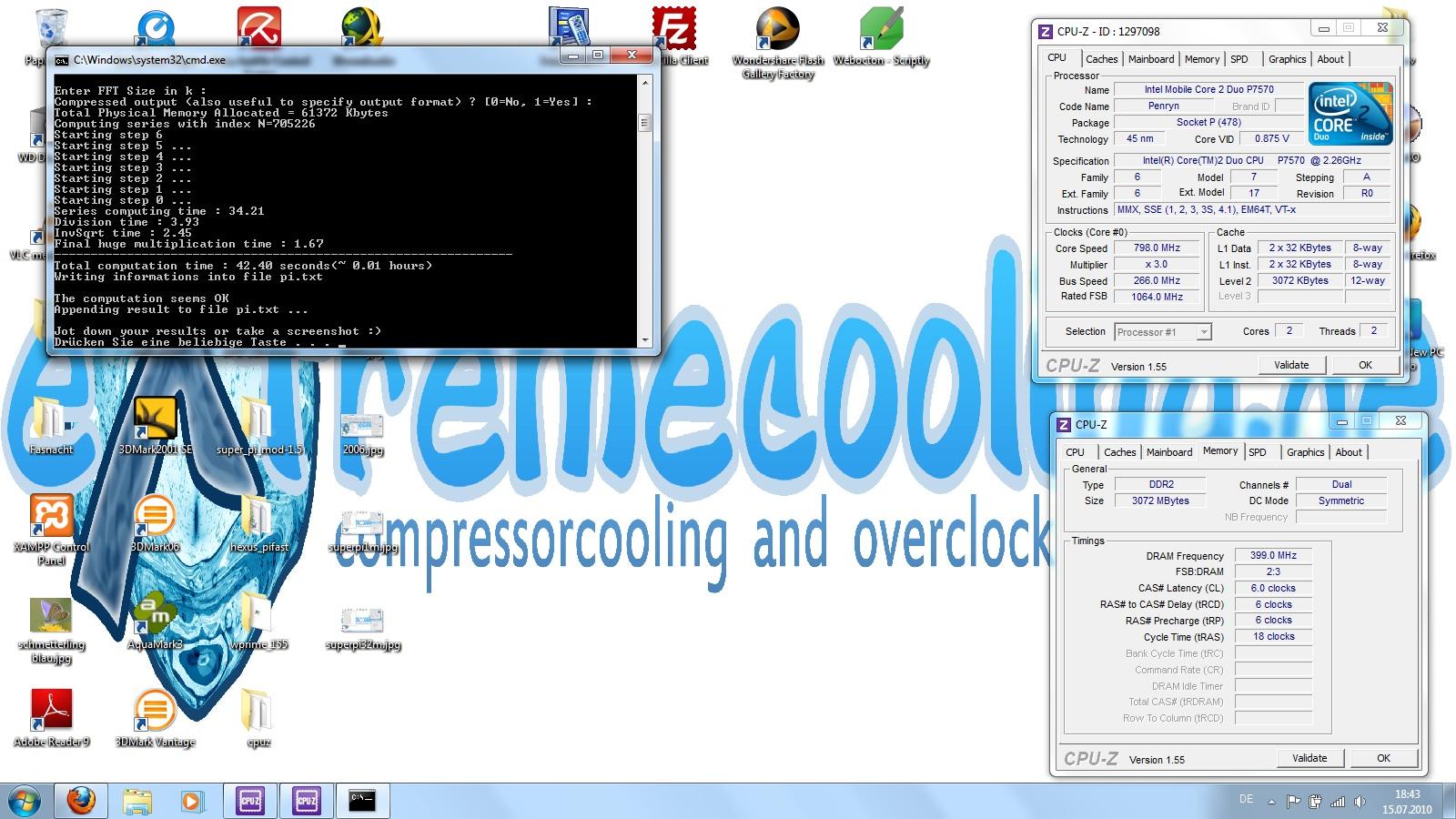This screenshot has width=1456, height=819.
Task: Launch 3DMark2001 SE desktop shortcut
Action: (x=156, y=425)
